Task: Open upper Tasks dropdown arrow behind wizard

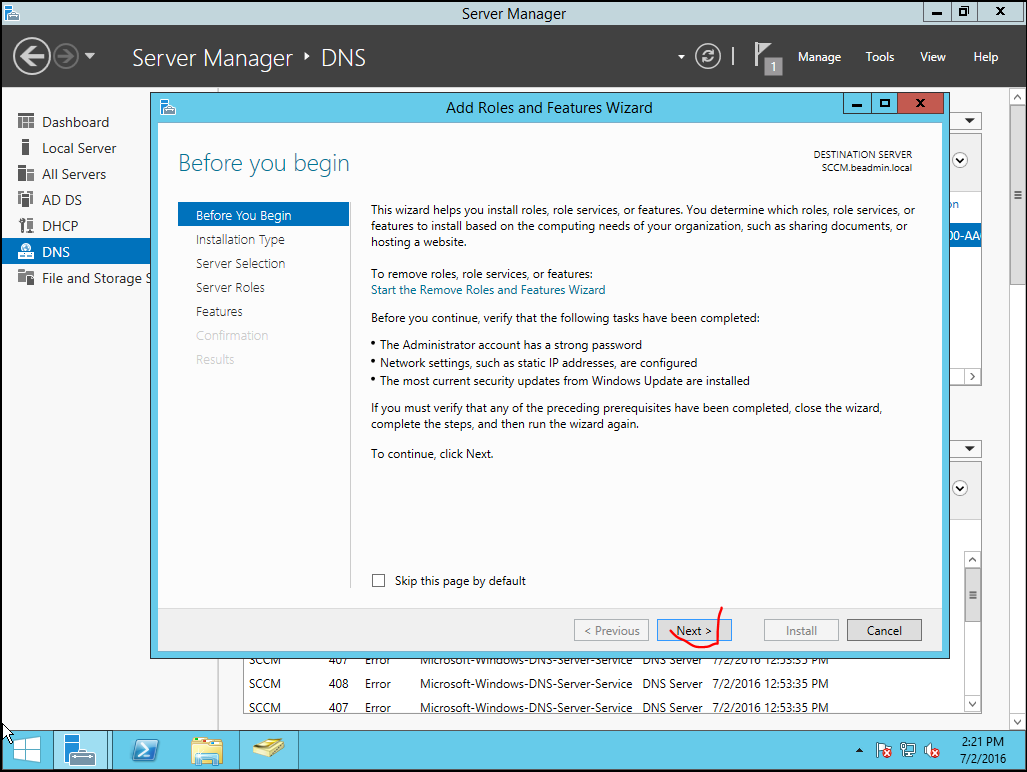Action: click(969, 120)
